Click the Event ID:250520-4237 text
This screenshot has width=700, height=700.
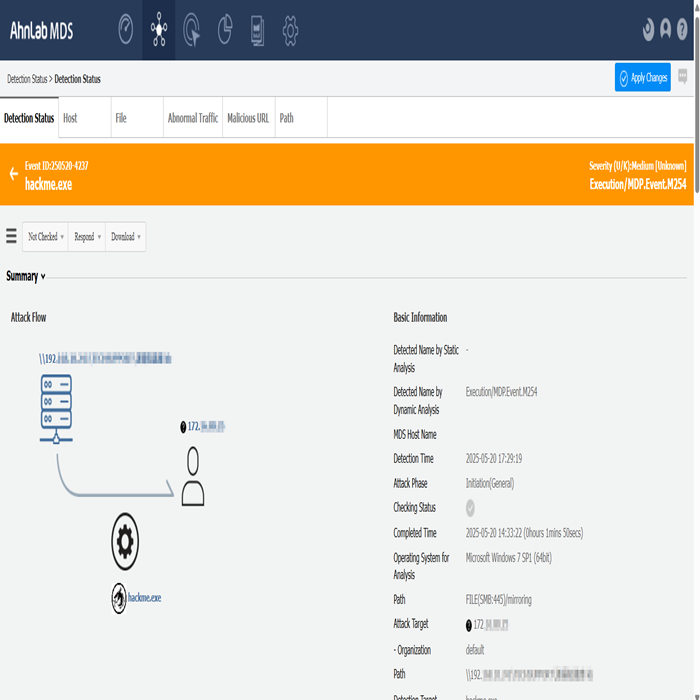(x=56, y=166)
